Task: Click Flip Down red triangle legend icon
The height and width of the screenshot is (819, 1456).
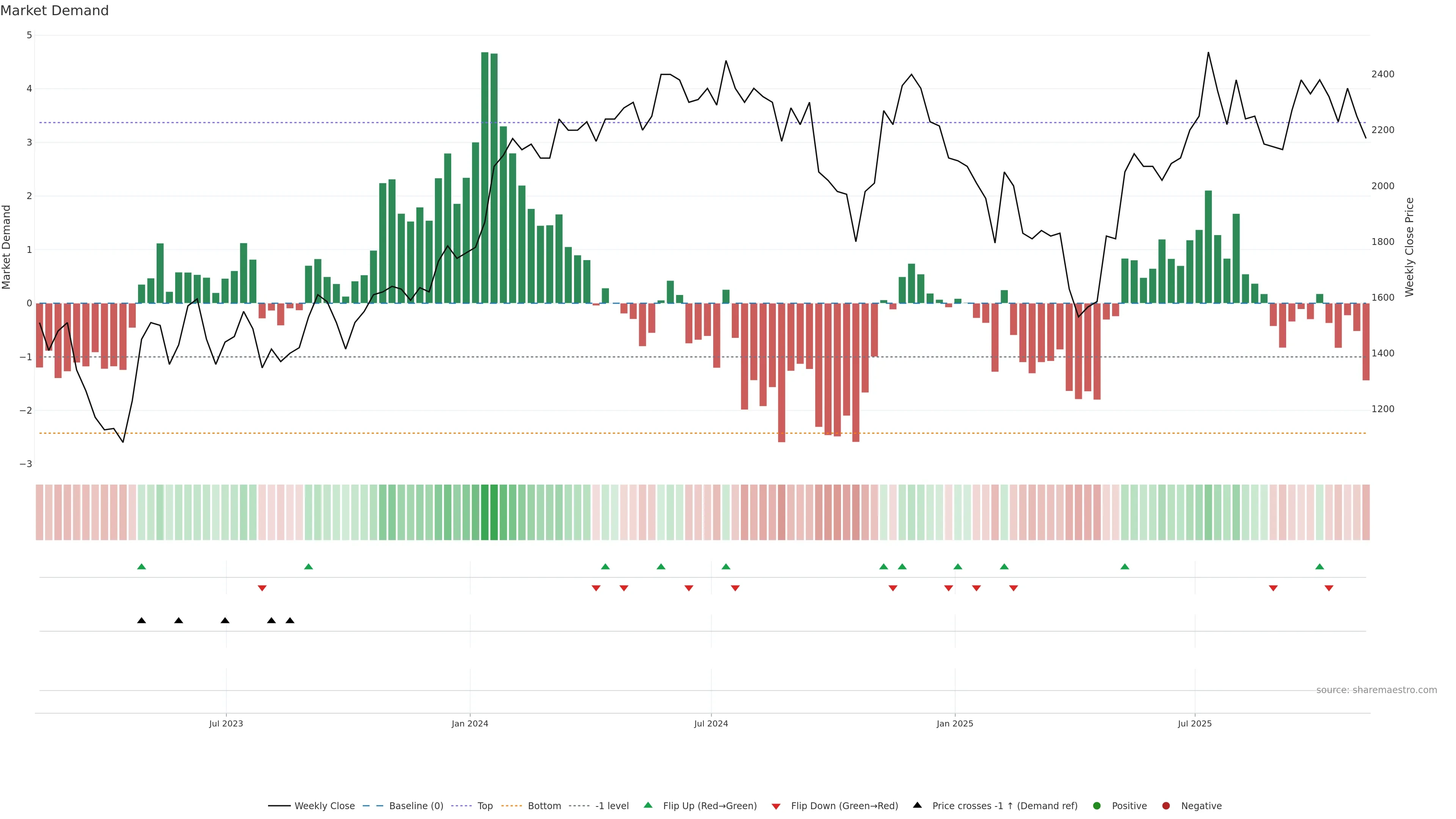Action: click(x=776, y=806)
